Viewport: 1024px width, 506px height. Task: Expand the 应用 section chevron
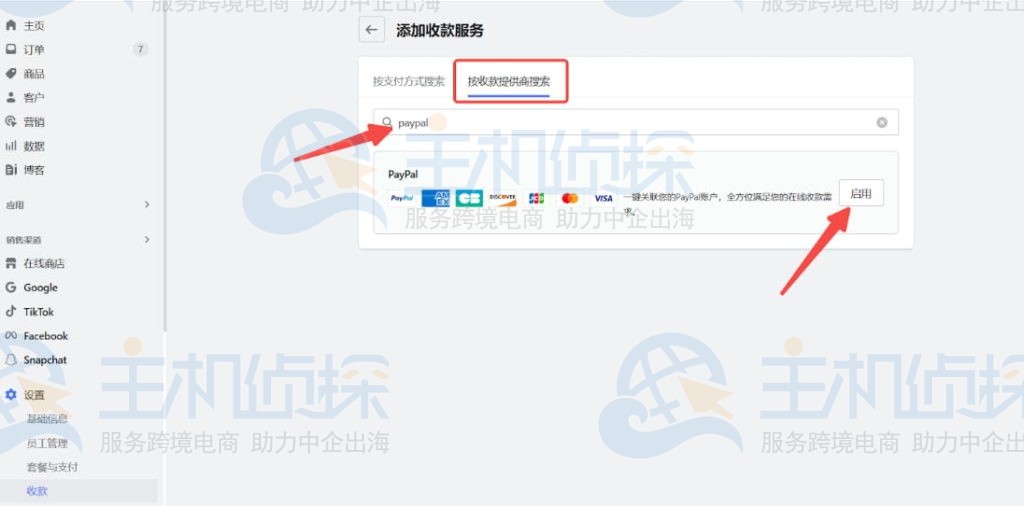(x=147, y=205)
